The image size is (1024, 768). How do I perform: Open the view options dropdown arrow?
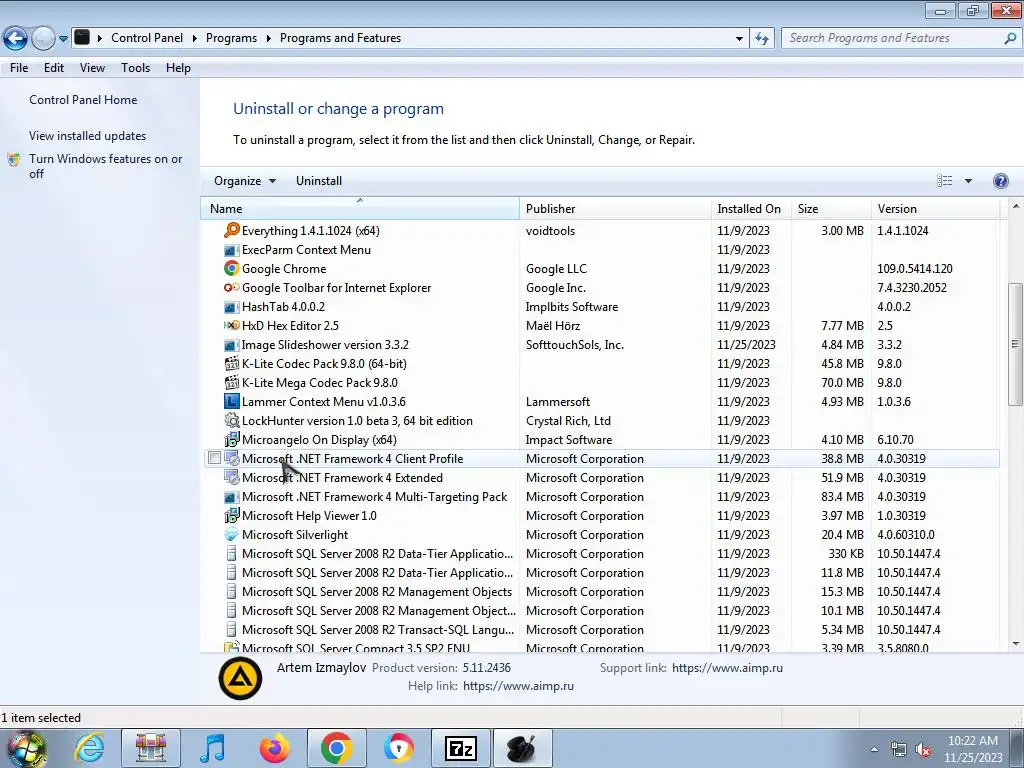968,181
